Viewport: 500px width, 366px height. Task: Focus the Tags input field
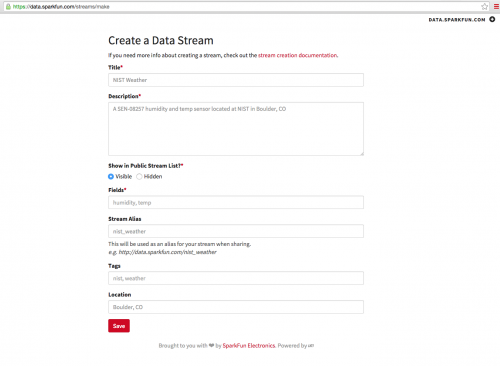pos(236,278)
